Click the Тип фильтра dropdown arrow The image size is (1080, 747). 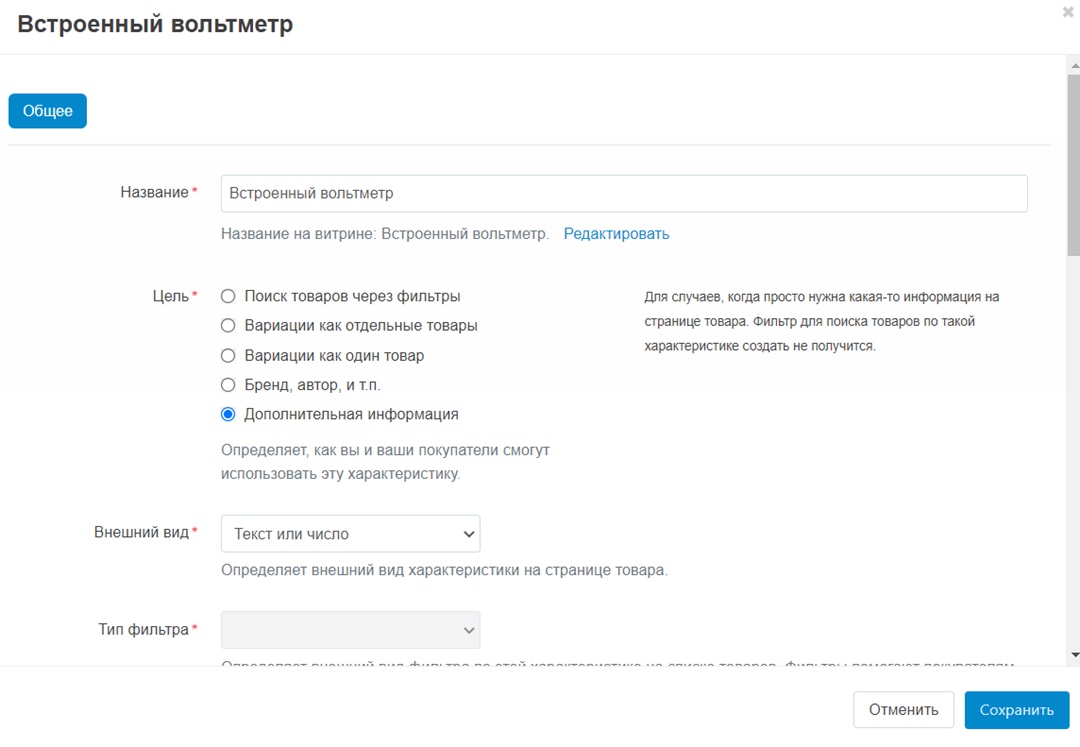click(469, 631)
